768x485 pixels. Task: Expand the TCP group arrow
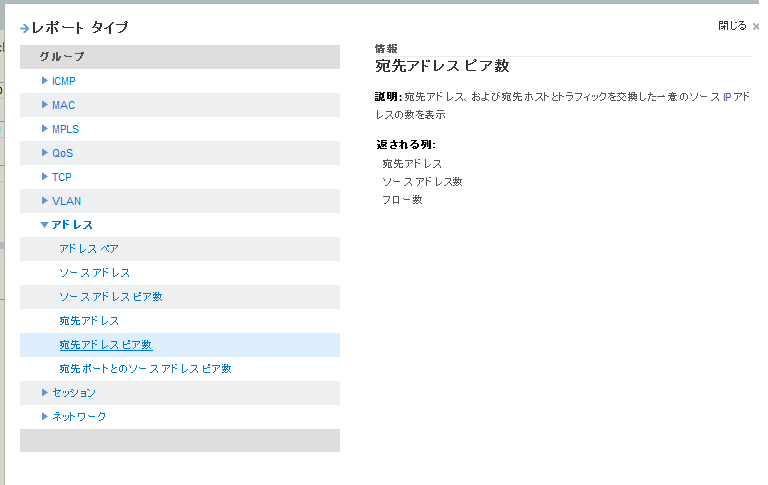[x=45, y=177]
